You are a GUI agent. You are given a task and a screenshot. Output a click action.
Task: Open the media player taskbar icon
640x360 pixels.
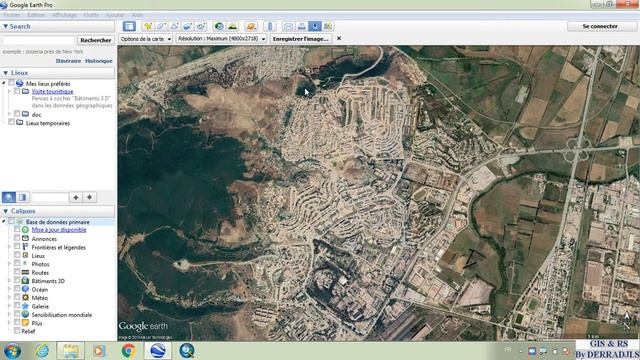[x=99, y=351]
